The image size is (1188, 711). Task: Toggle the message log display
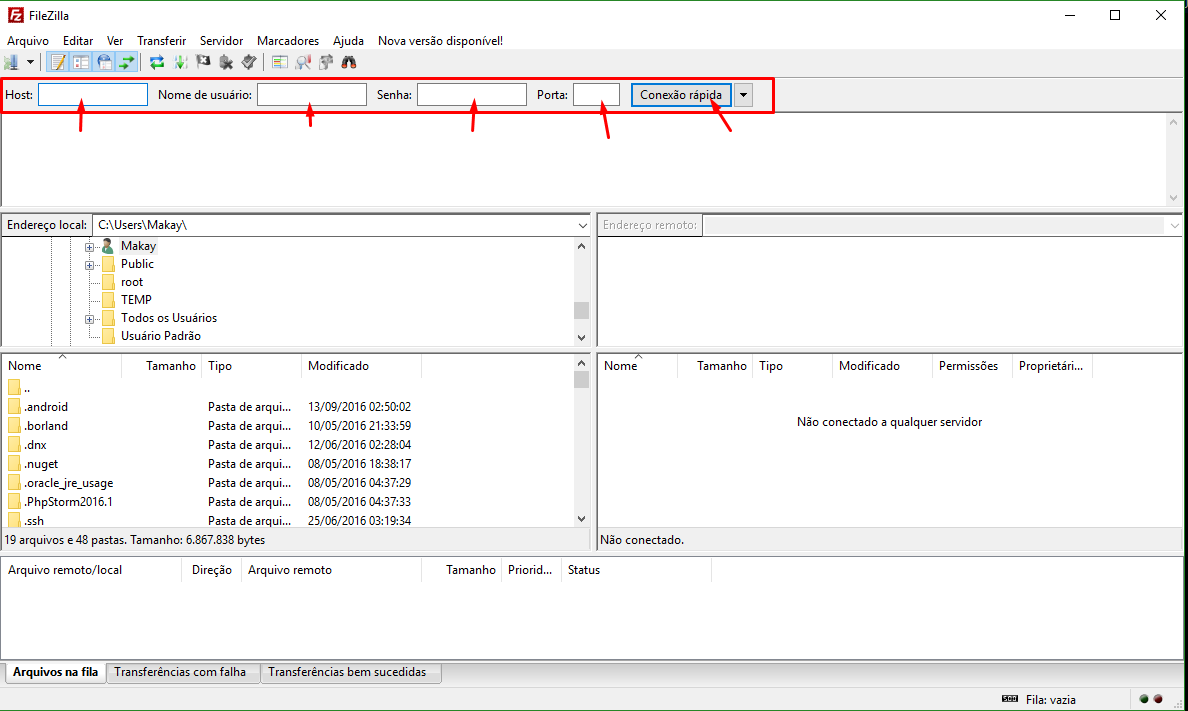click(58, 62)
